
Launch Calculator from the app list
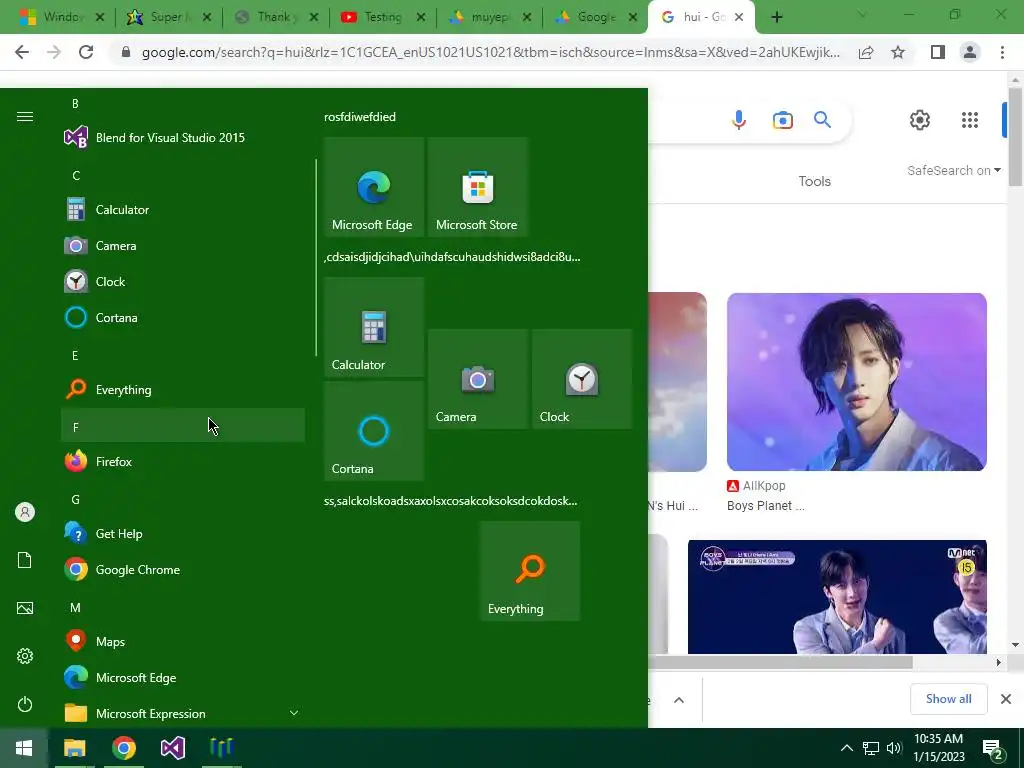pos(183,210)
